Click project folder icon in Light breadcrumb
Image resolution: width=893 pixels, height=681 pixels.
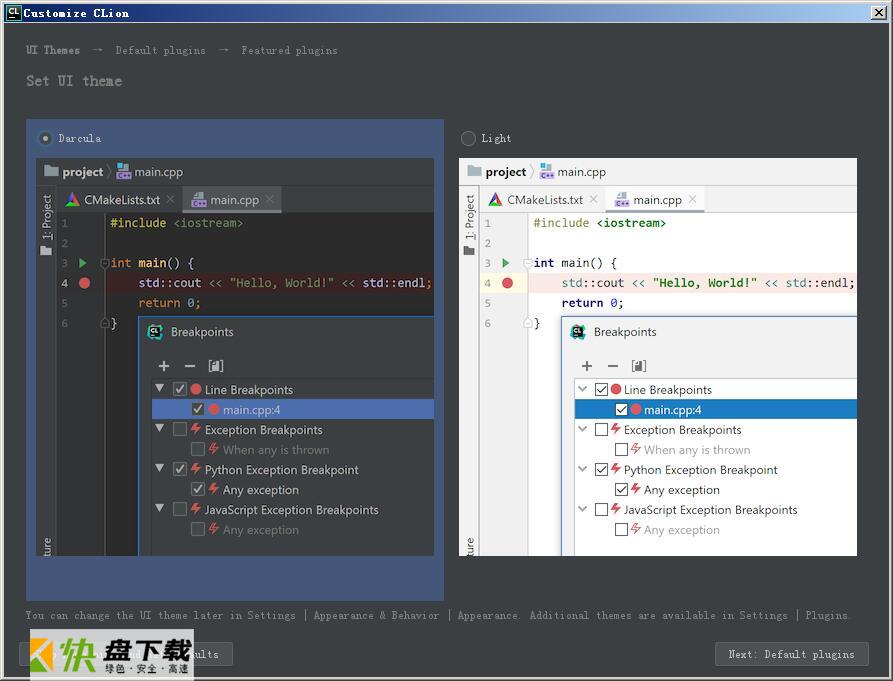pyautogui.click(x=474, y=171)
